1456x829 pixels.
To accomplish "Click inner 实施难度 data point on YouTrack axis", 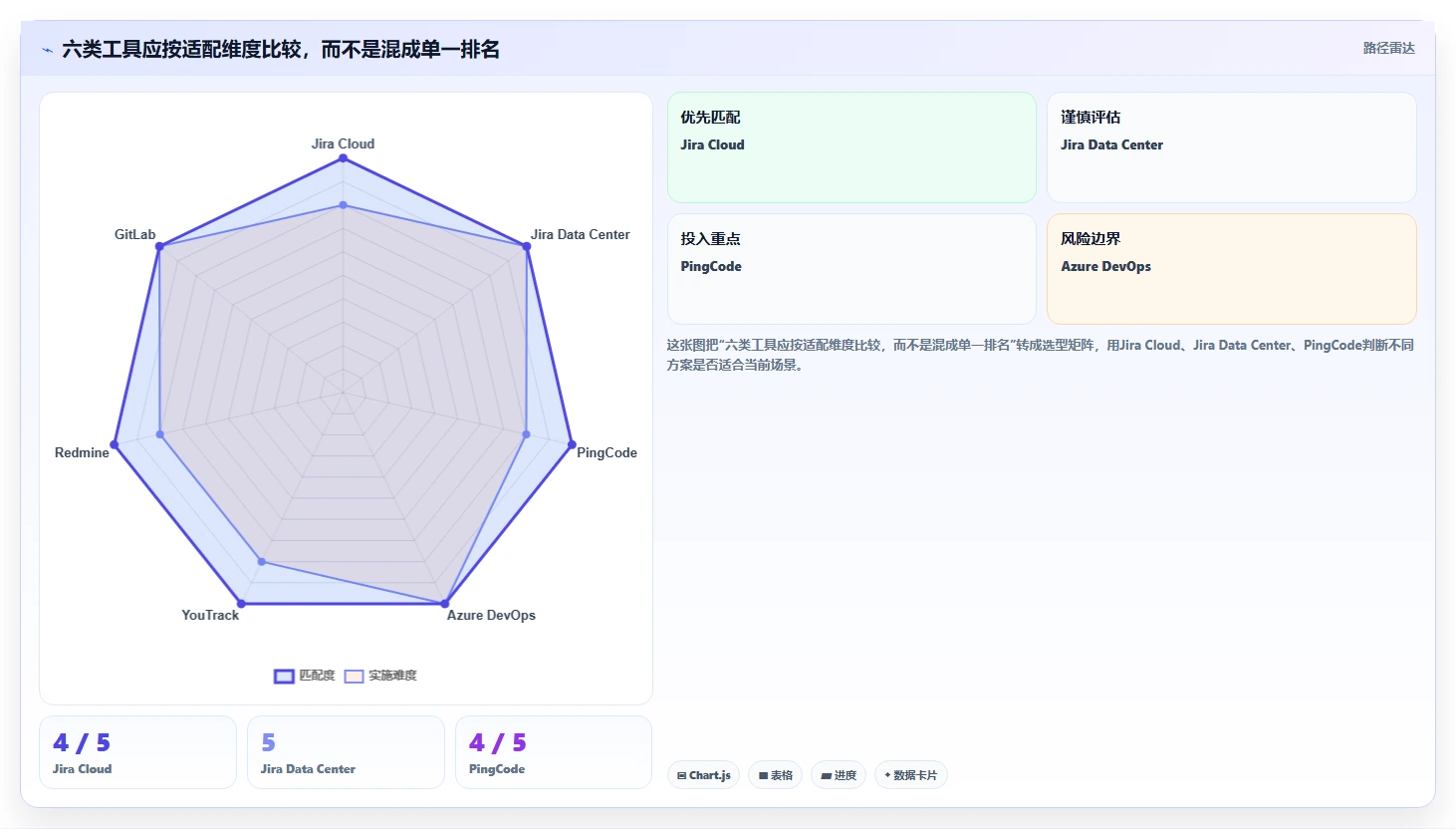I will coord(262,562).
